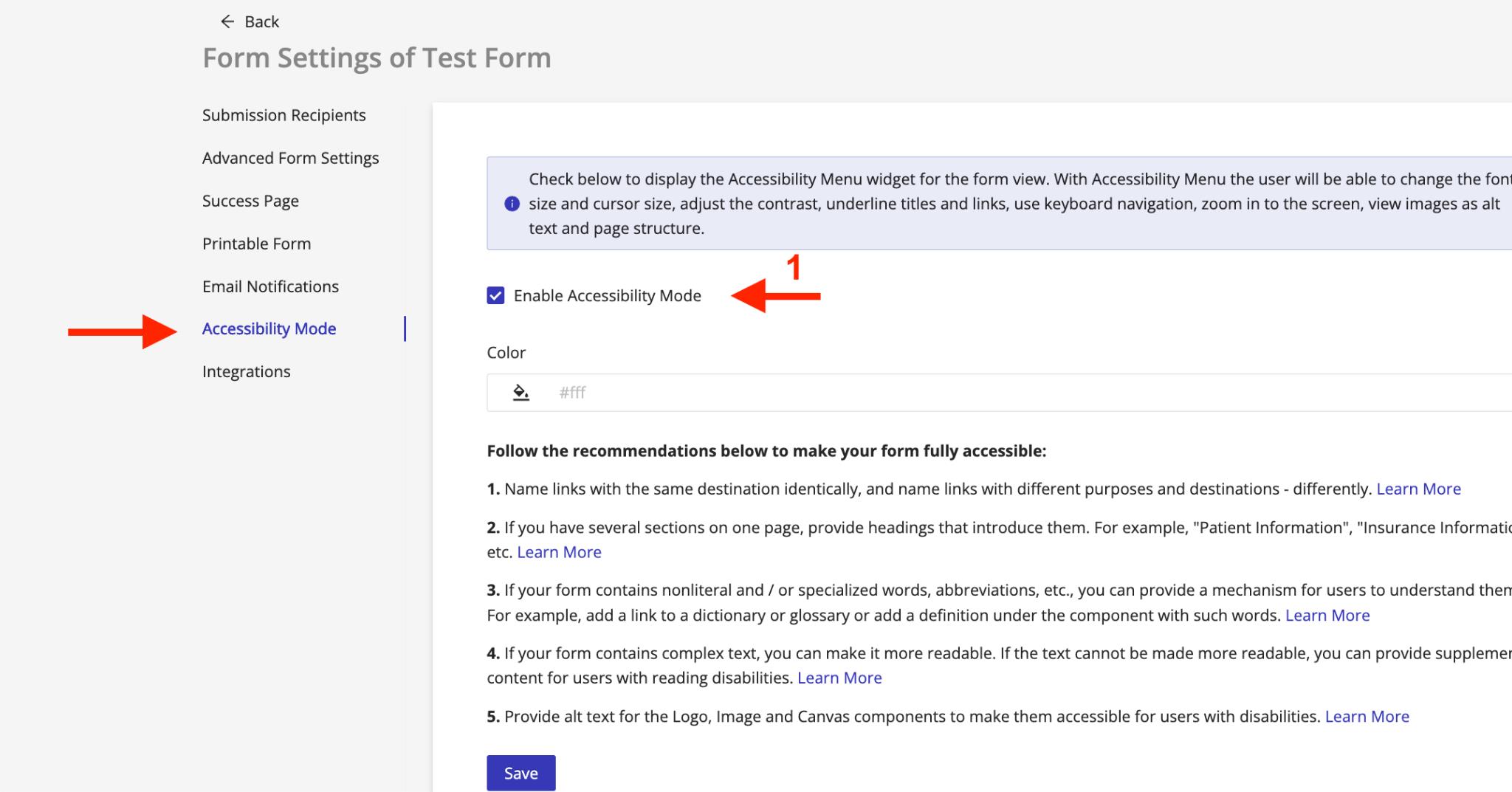Open Learn More about specialized words
The height and width of the screenshot is (792, 1512).
click(1327, 615)
